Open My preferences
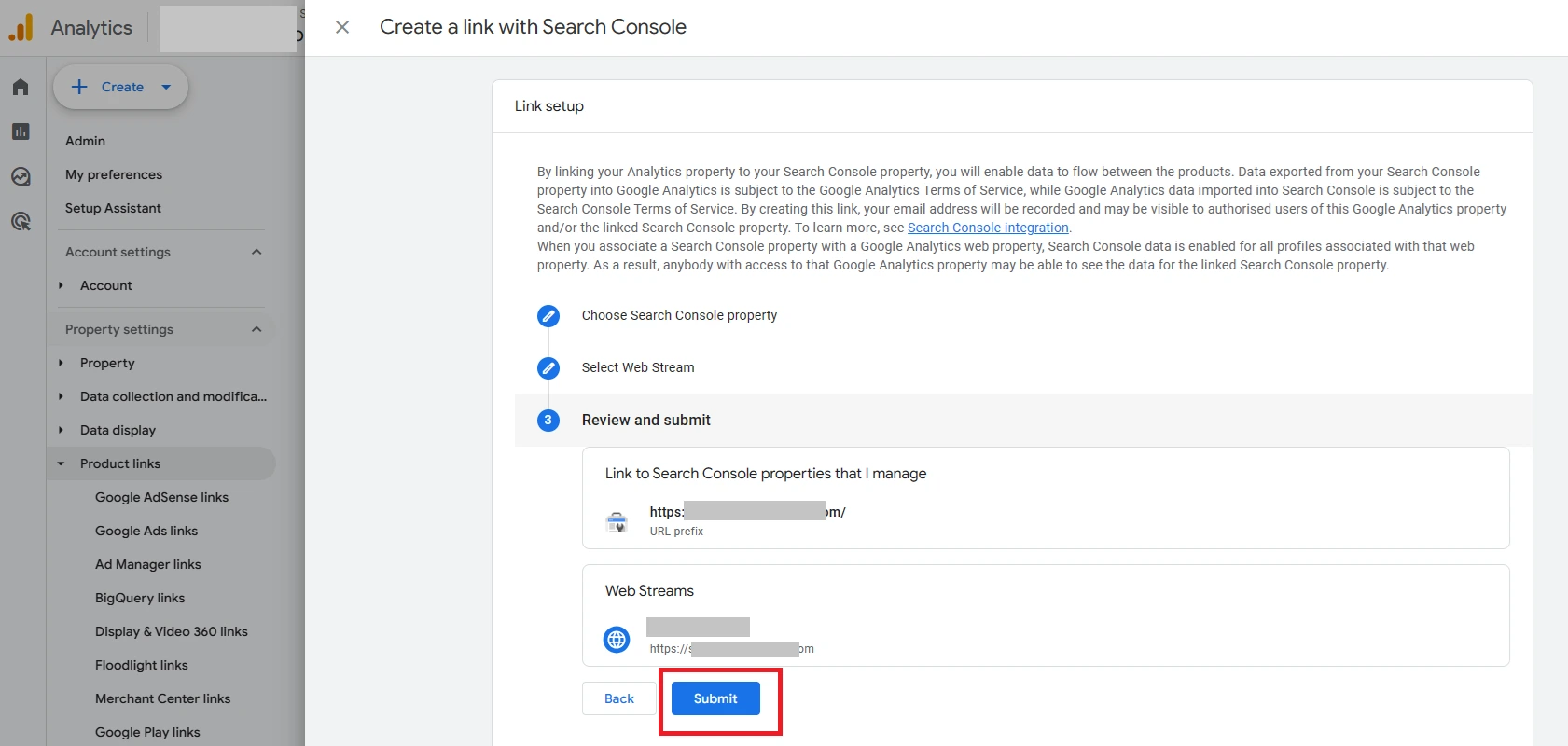 [x=114, y=174]
